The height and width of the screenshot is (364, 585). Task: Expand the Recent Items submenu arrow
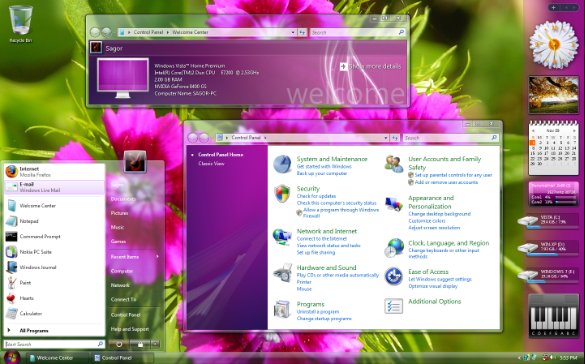[157, 257]
